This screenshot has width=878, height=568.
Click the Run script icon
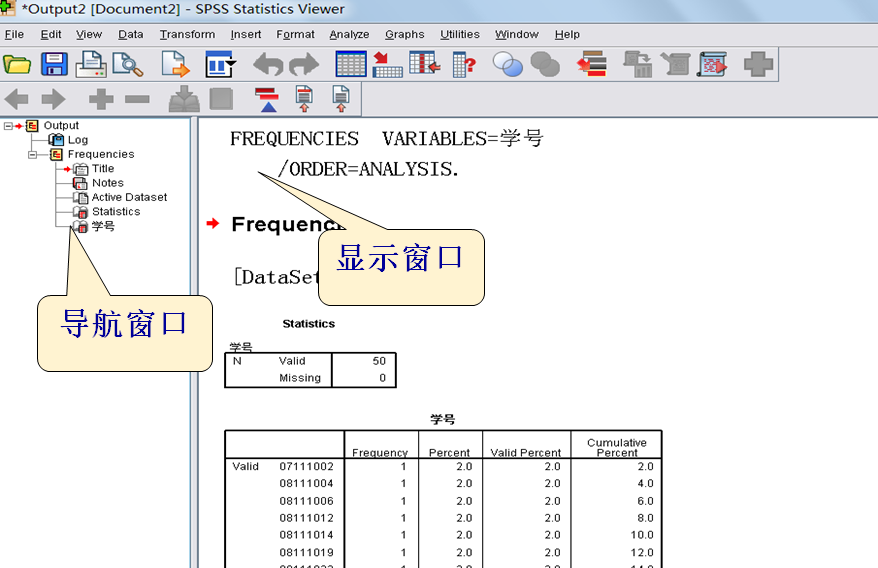point(712,64)
